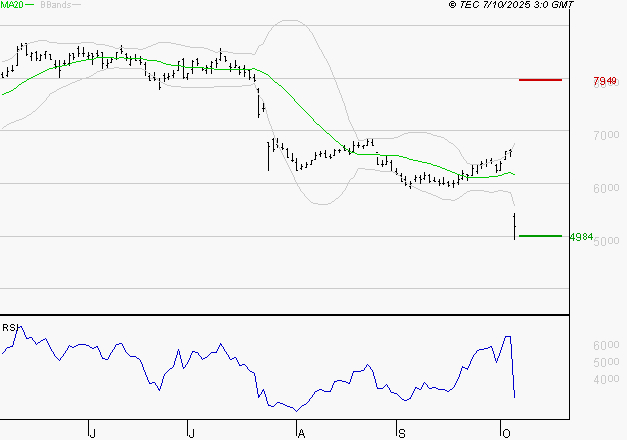627x440 pixels.
Task: Click the red 7949 resistance label
Action: (605, 81)
